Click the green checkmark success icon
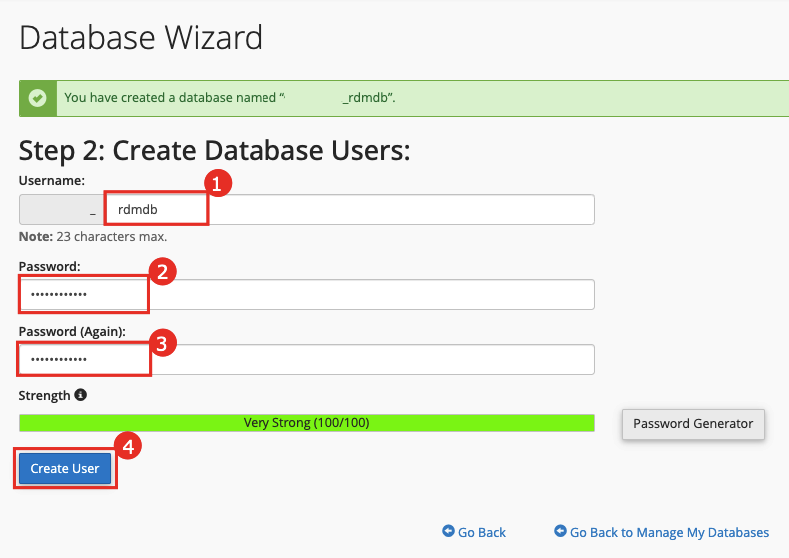Image resolution: width=789 pixels, height=558 pixels. [37, 98]
